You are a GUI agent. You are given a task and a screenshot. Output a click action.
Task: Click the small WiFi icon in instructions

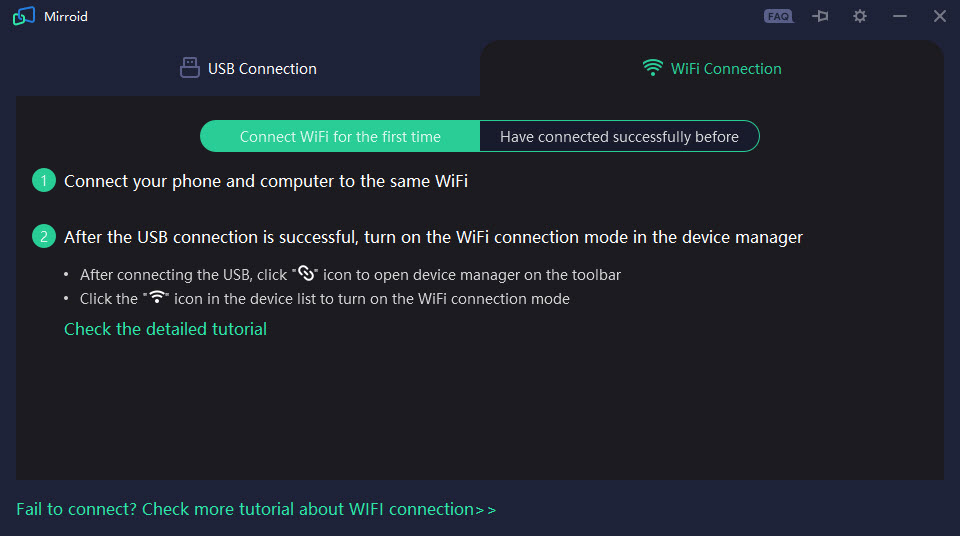point(157,297)
